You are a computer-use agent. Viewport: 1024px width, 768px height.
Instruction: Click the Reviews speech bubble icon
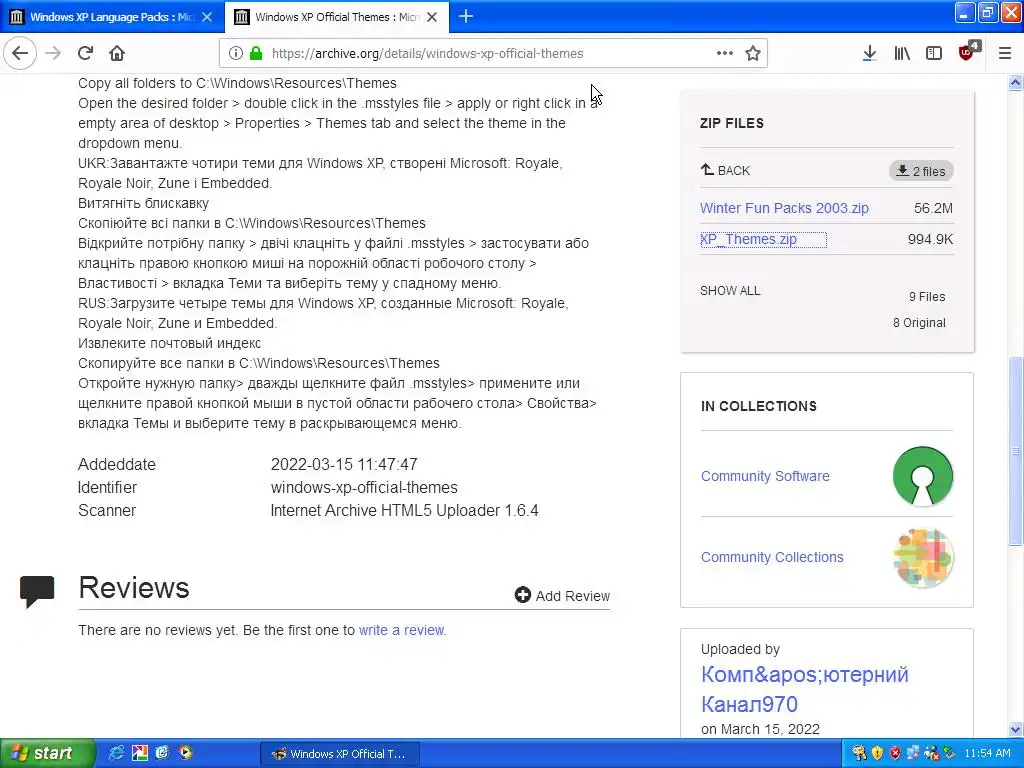point(37,592)
